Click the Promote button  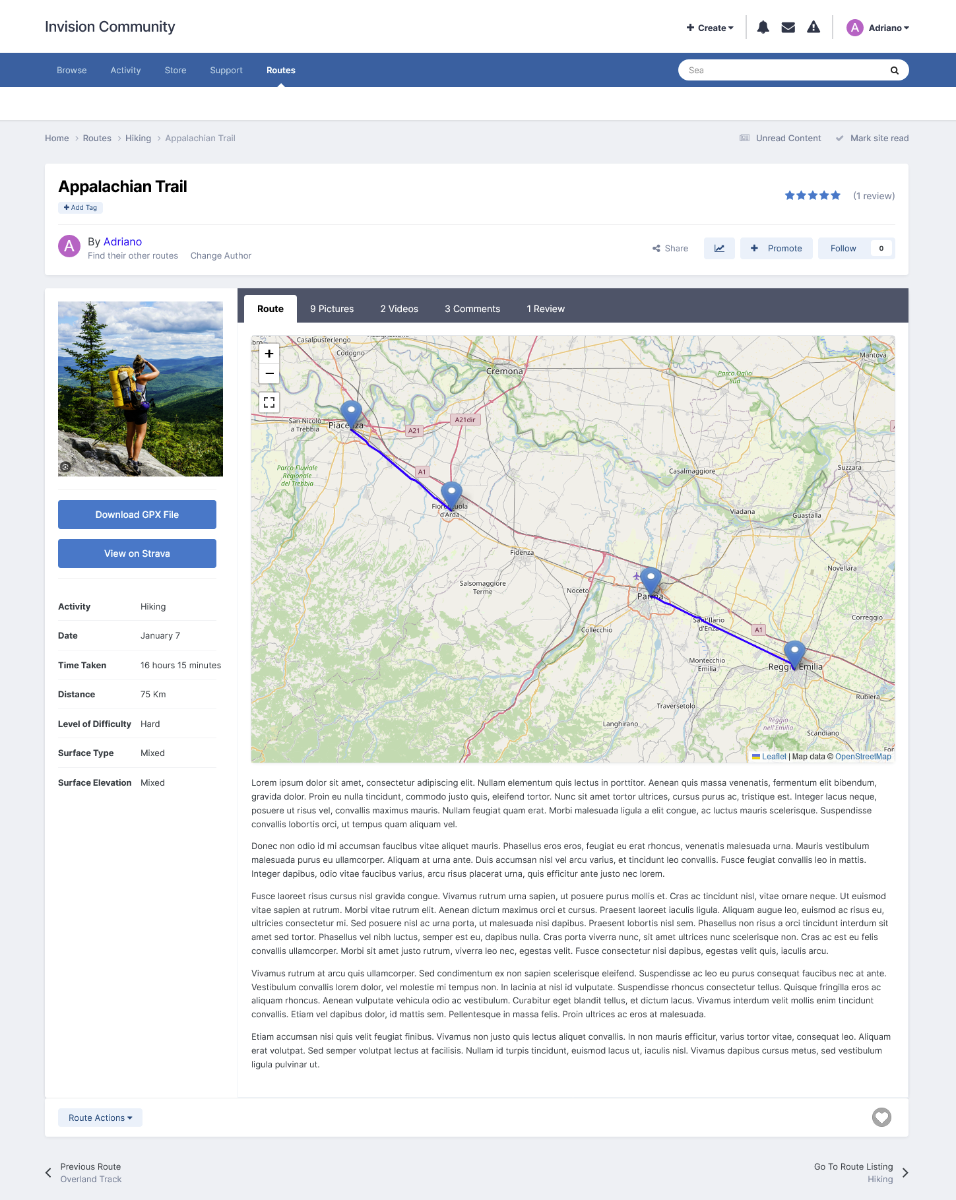(x=776, y=248)
